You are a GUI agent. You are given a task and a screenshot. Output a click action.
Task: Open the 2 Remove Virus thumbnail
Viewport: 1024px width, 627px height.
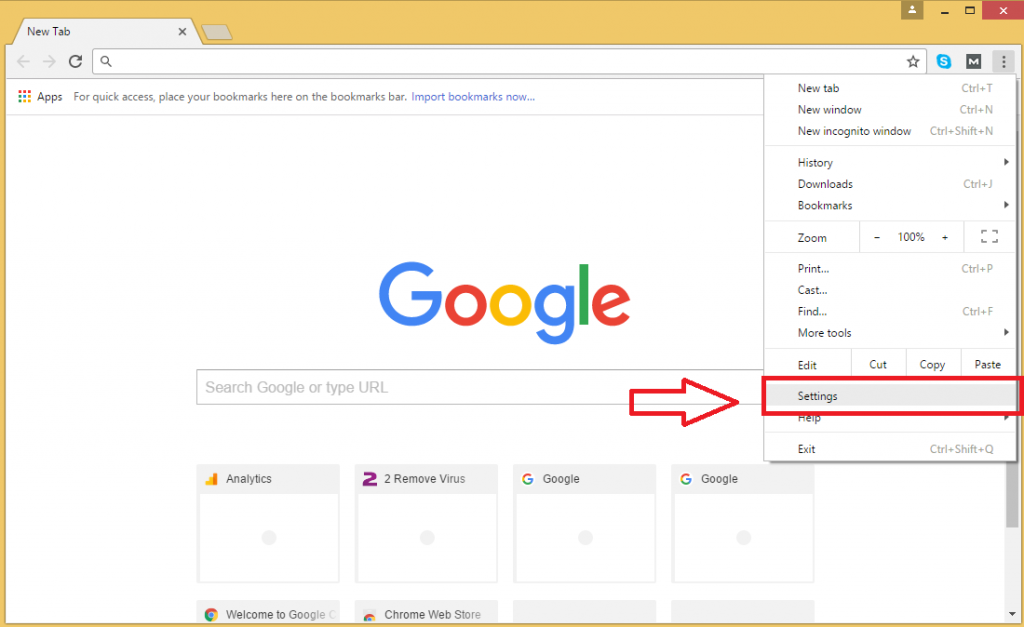[x=426, y=523]
